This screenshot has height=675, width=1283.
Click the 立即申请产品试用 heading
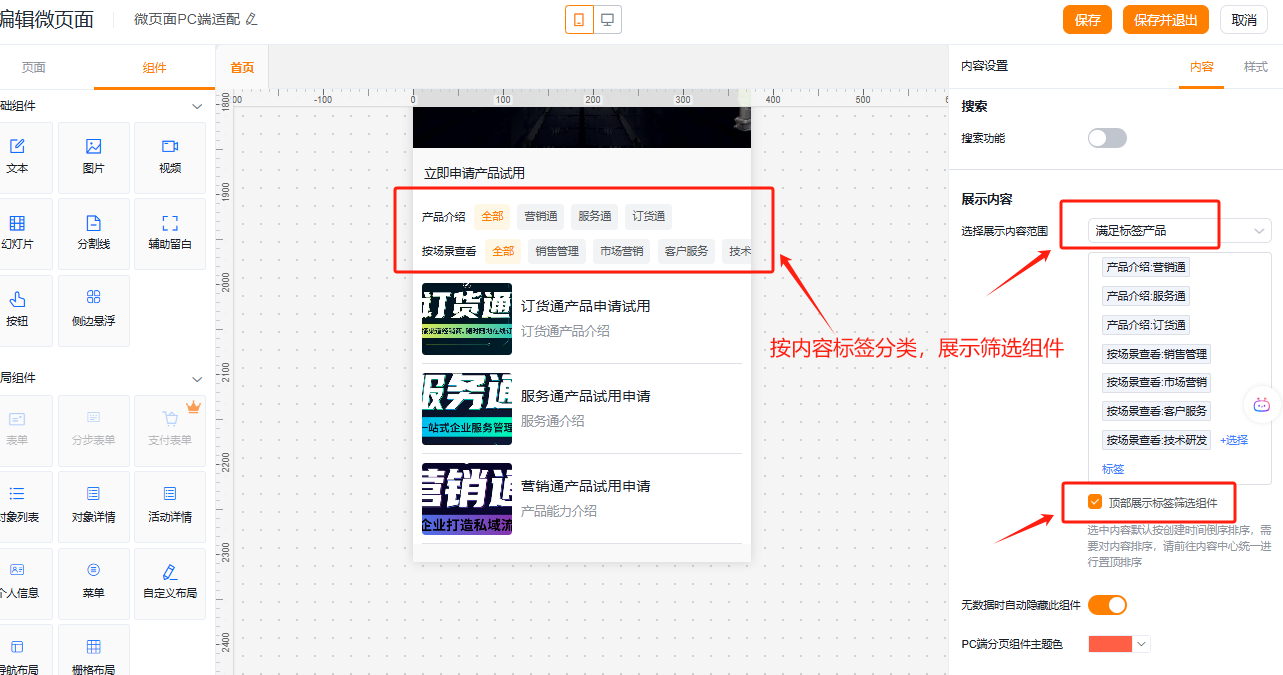point(474,174)
